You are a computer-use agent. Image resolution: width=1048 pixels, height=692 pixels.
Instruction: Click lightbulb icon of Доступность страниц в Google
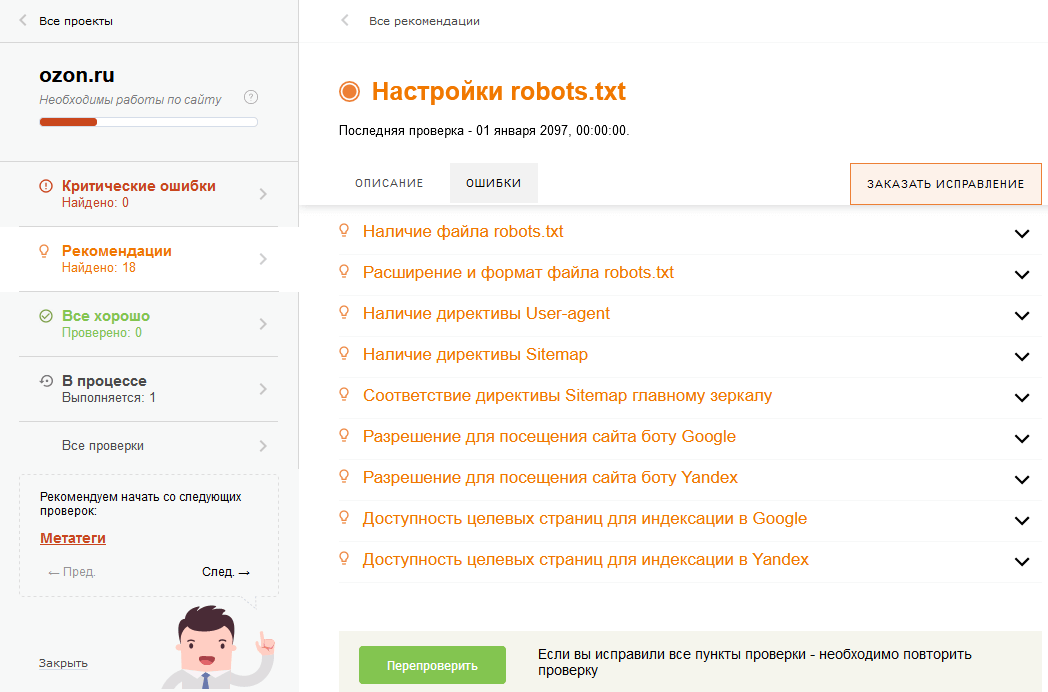pos(344,517)
